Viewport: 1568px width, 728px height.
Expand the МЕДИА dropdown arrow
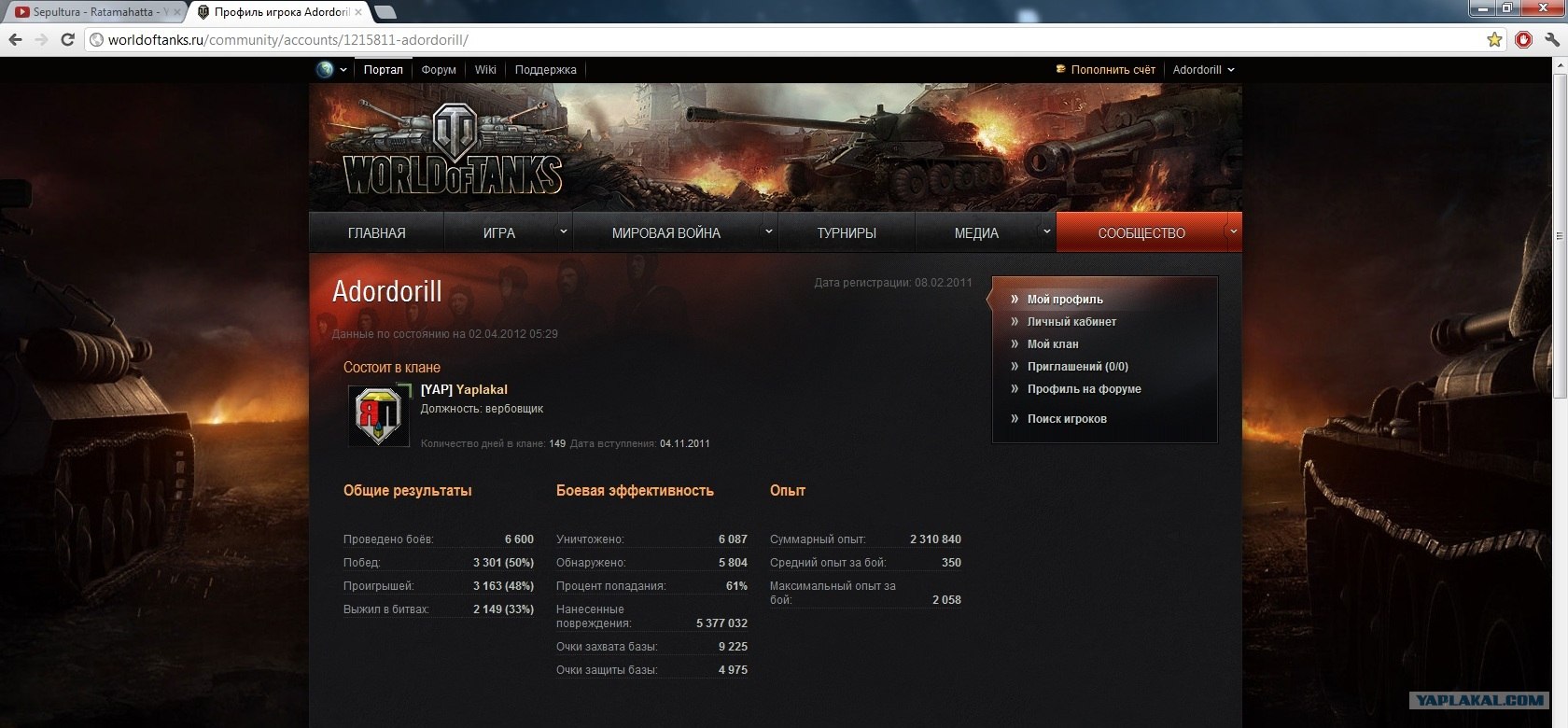coord(1046,231)
